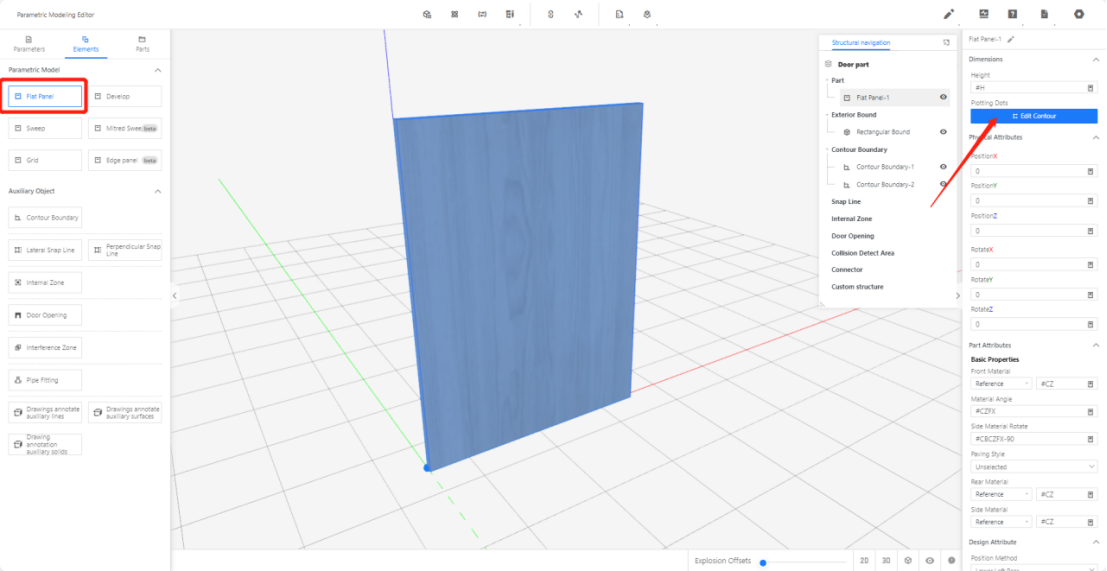Switch to the Parameters tab
The width and height of the screenshot is (1107, 571).
coord(28,44)
